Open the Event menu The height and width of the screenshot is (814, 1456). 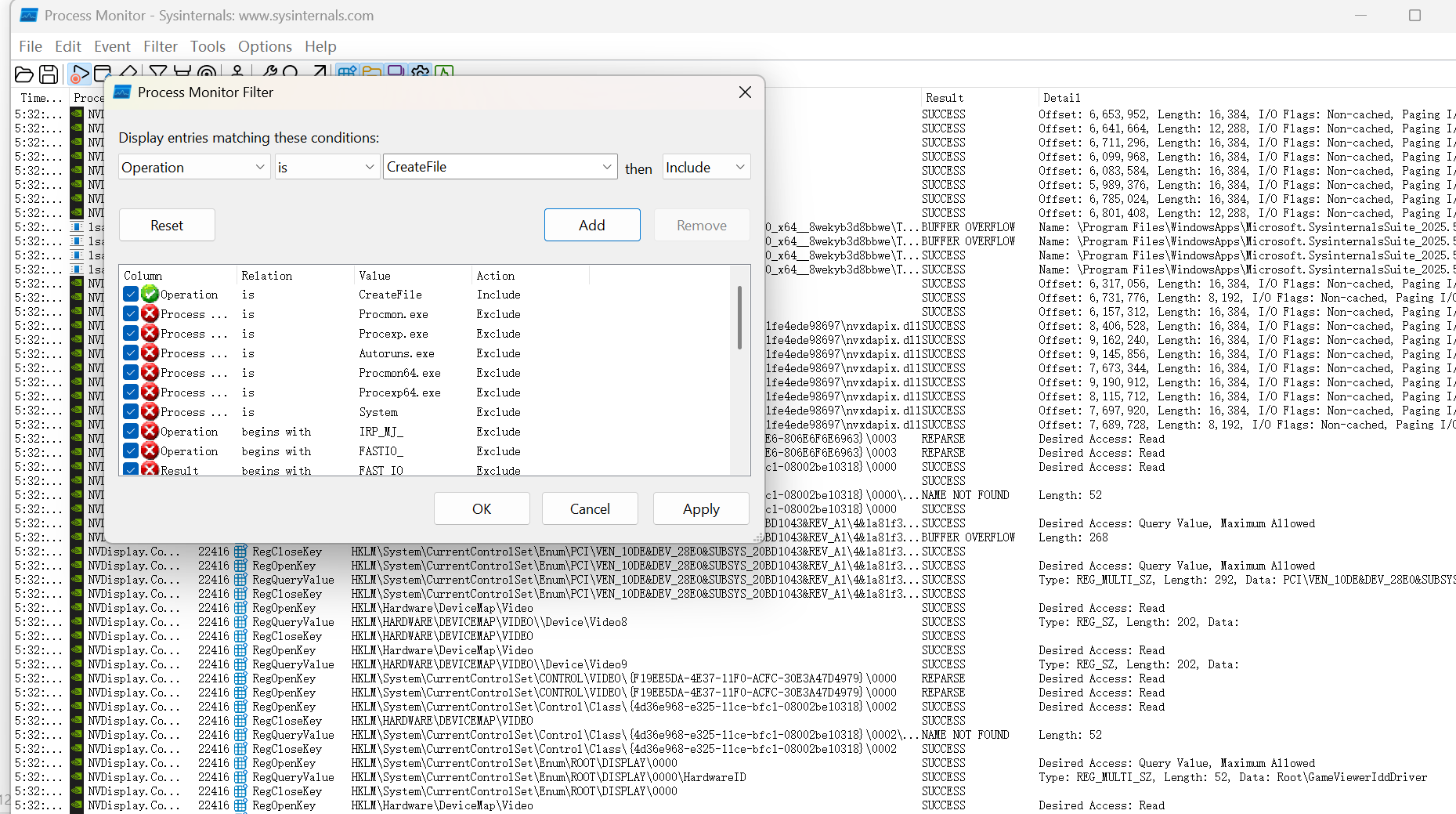[x=112, y=46]
